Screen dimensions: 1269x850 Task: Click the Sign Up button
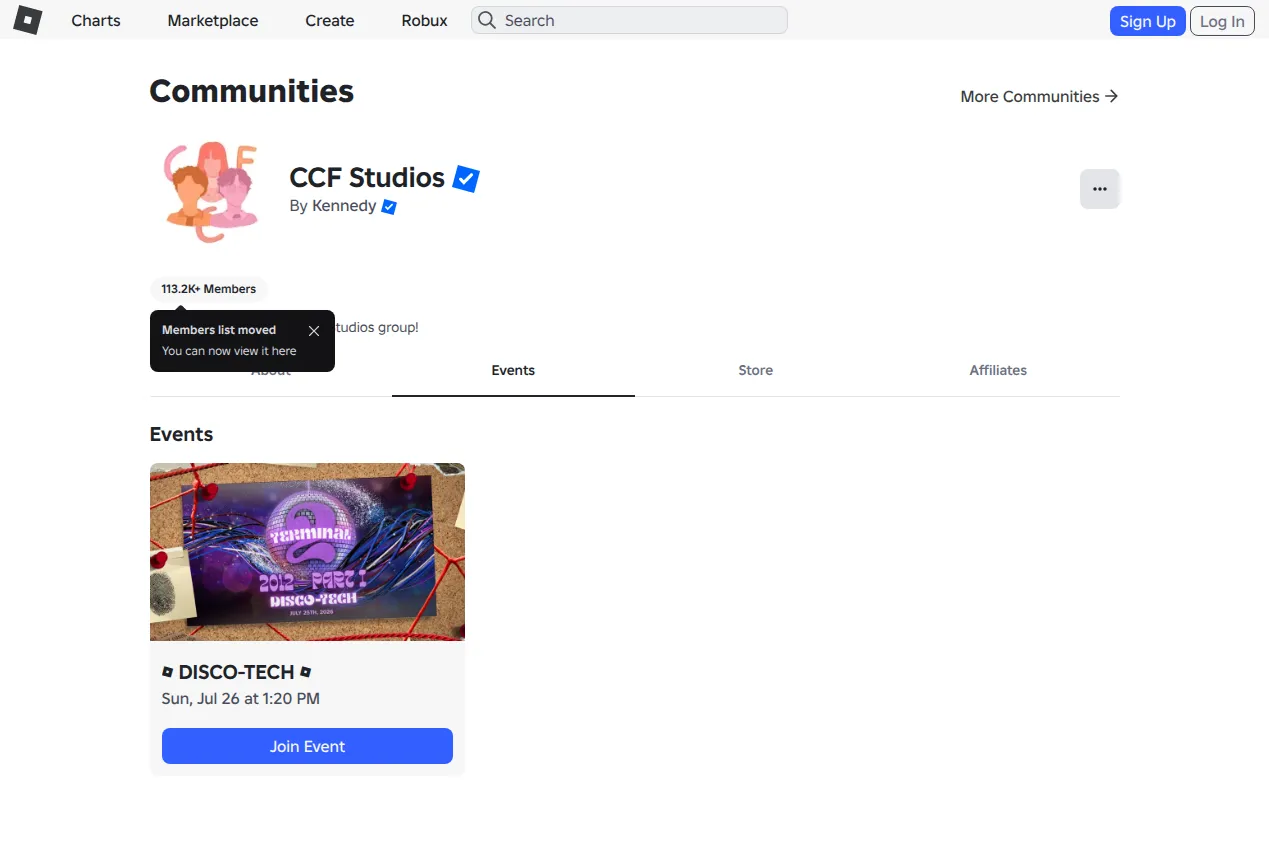pyautogui.click(x=1148, y=21)
